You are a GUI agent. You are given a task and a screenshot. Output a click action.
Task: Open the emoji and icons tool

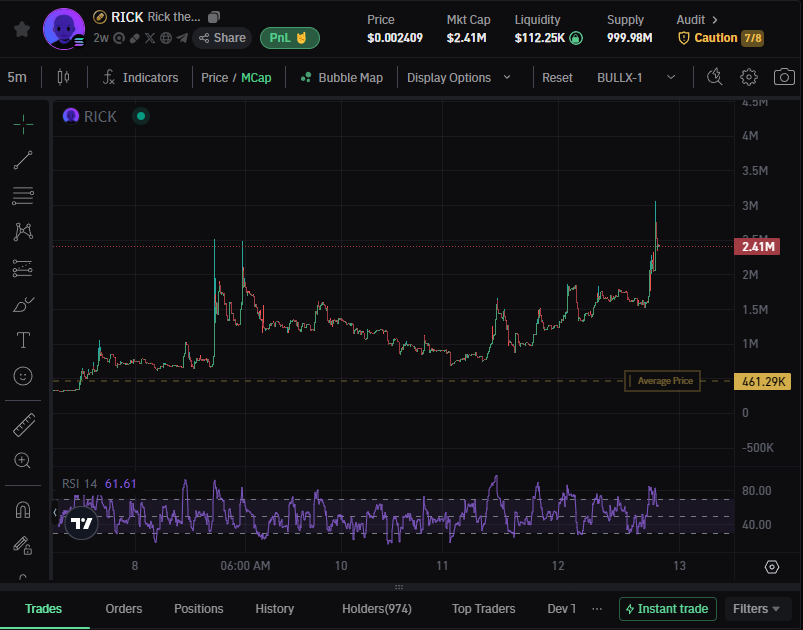pos(23,376)
